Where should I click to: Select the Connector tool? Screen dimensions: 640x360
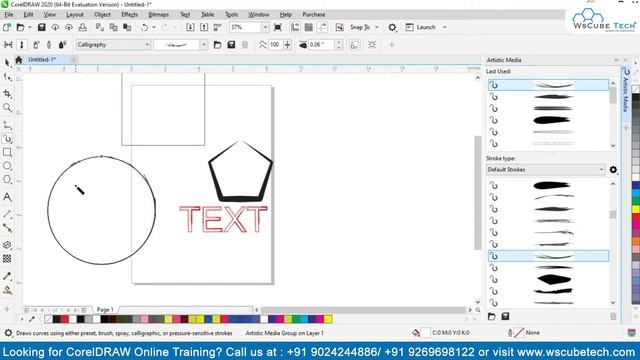coord(7,228)
